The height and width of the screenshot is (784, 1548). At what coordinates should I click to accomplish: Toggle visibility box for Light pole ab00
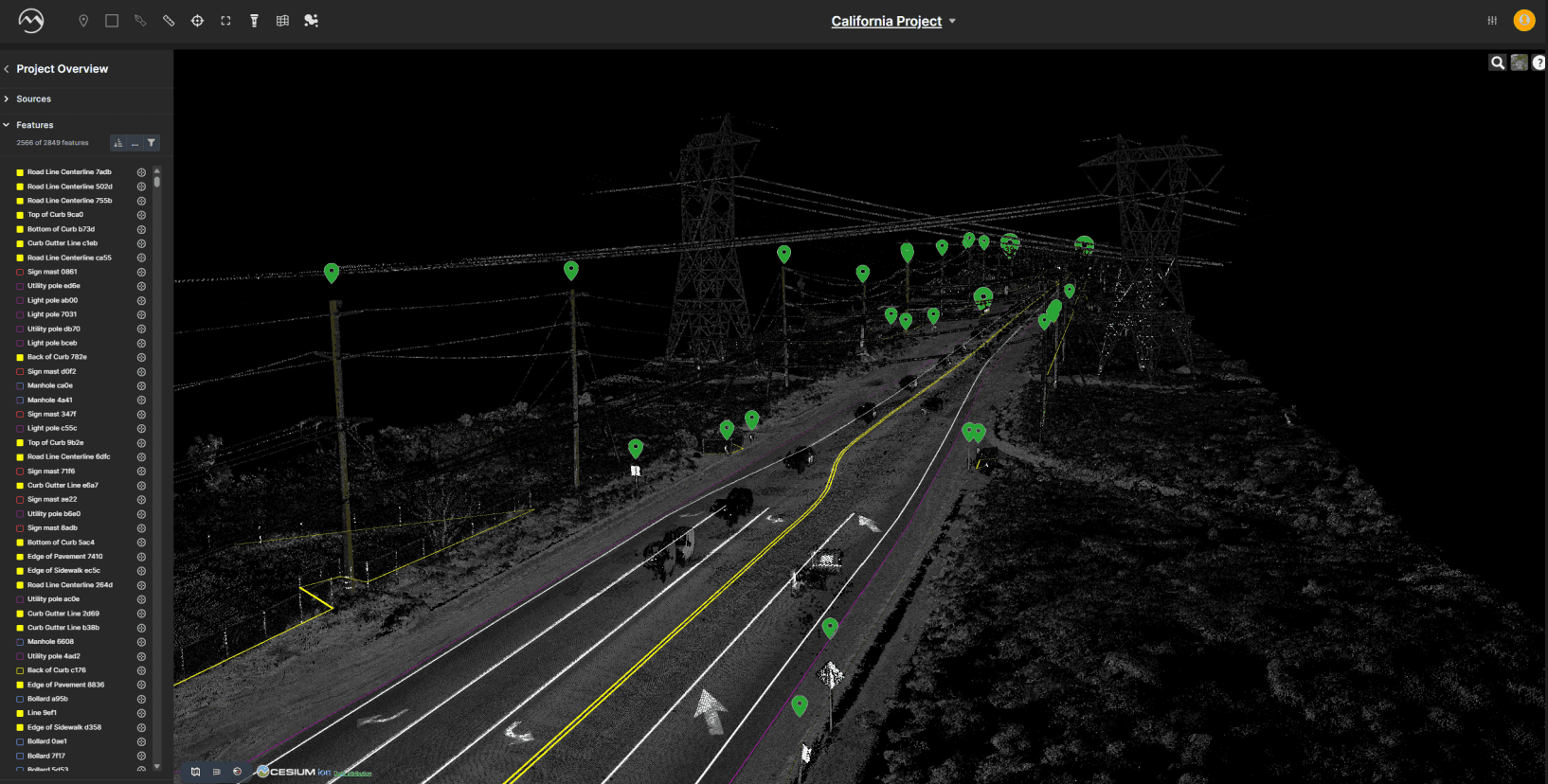(20, 301)
